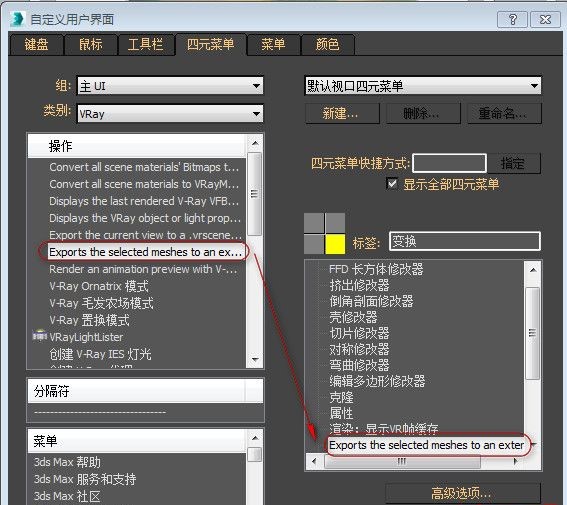Switch to the 颜色 tab
The height and width of the screenshot is (505, 567).
[328, 44]
